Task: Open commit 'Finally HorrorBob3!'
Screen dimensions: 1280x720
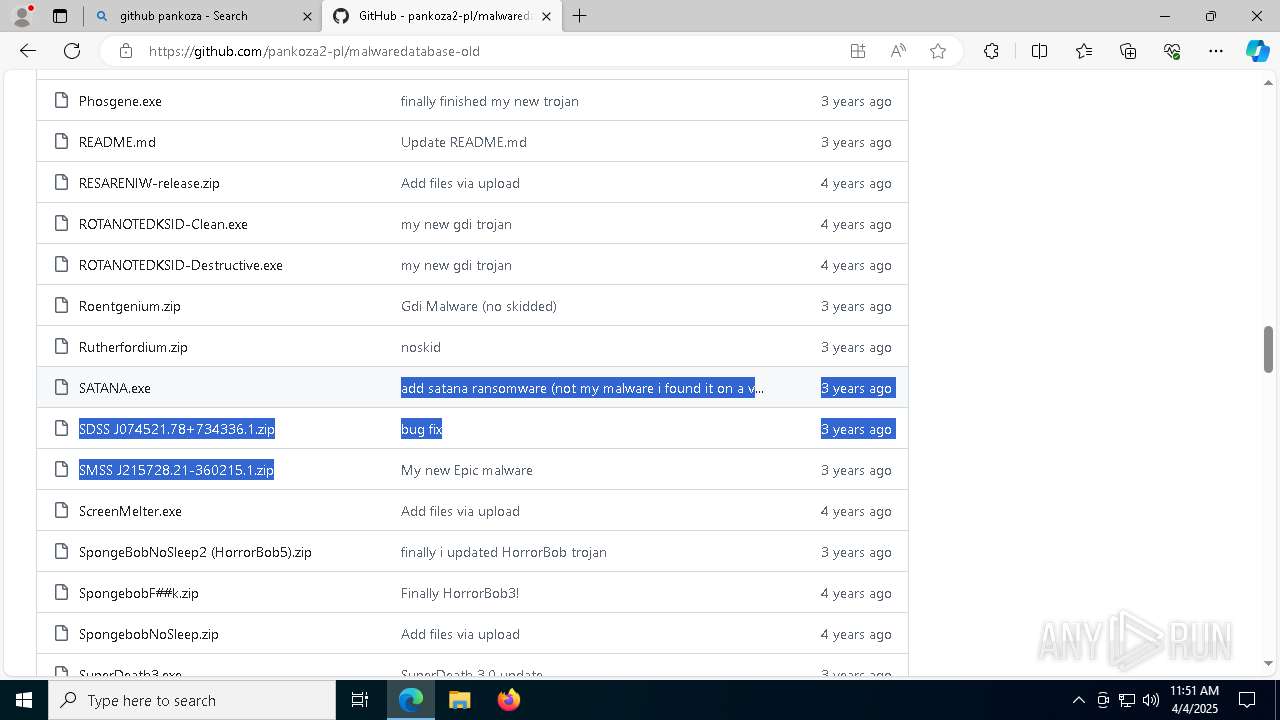Action: point(460,593)
